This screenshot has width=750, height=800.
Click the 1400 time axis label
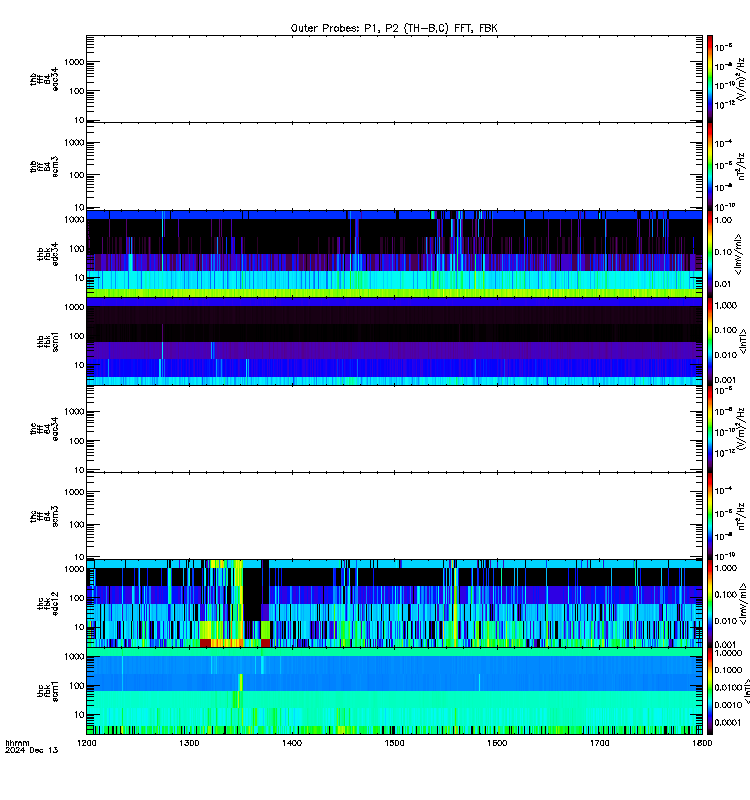[292, 743]
